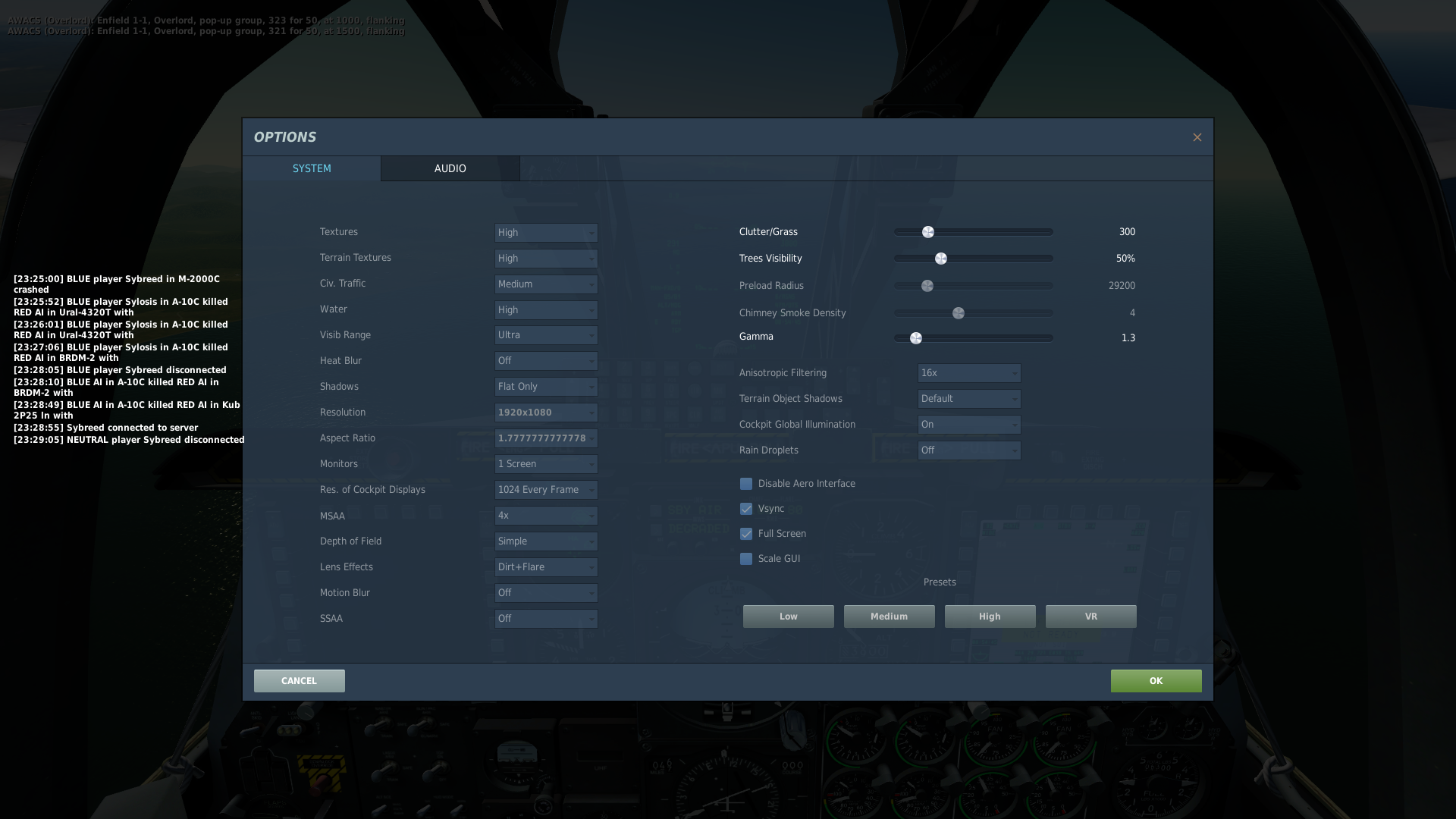The width and height of the screenshot is (1456, 819).
Task: Click the Clutter/Grass slider handle
Action: click(x=928, y=232)
